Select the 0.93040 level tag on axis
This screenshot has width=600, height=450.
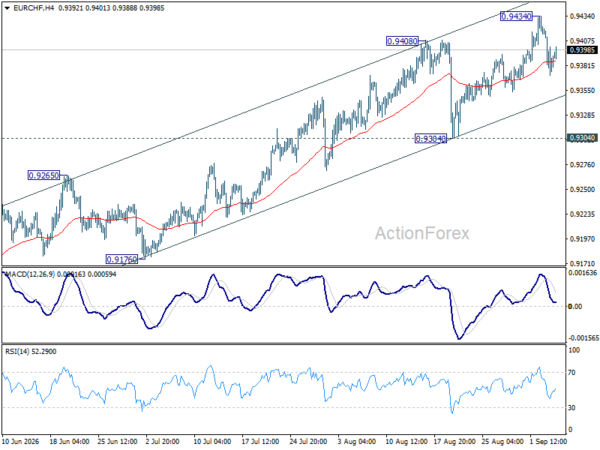[x=582, y=138]
